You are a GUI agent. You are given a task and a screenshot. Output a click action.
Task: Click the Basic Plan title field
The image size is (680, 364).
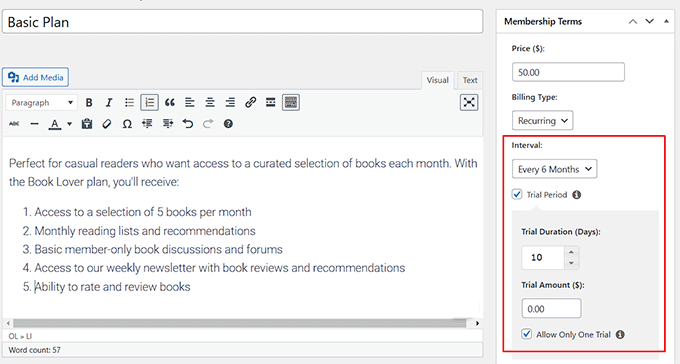pyautogui.click(x=242, y=22)
